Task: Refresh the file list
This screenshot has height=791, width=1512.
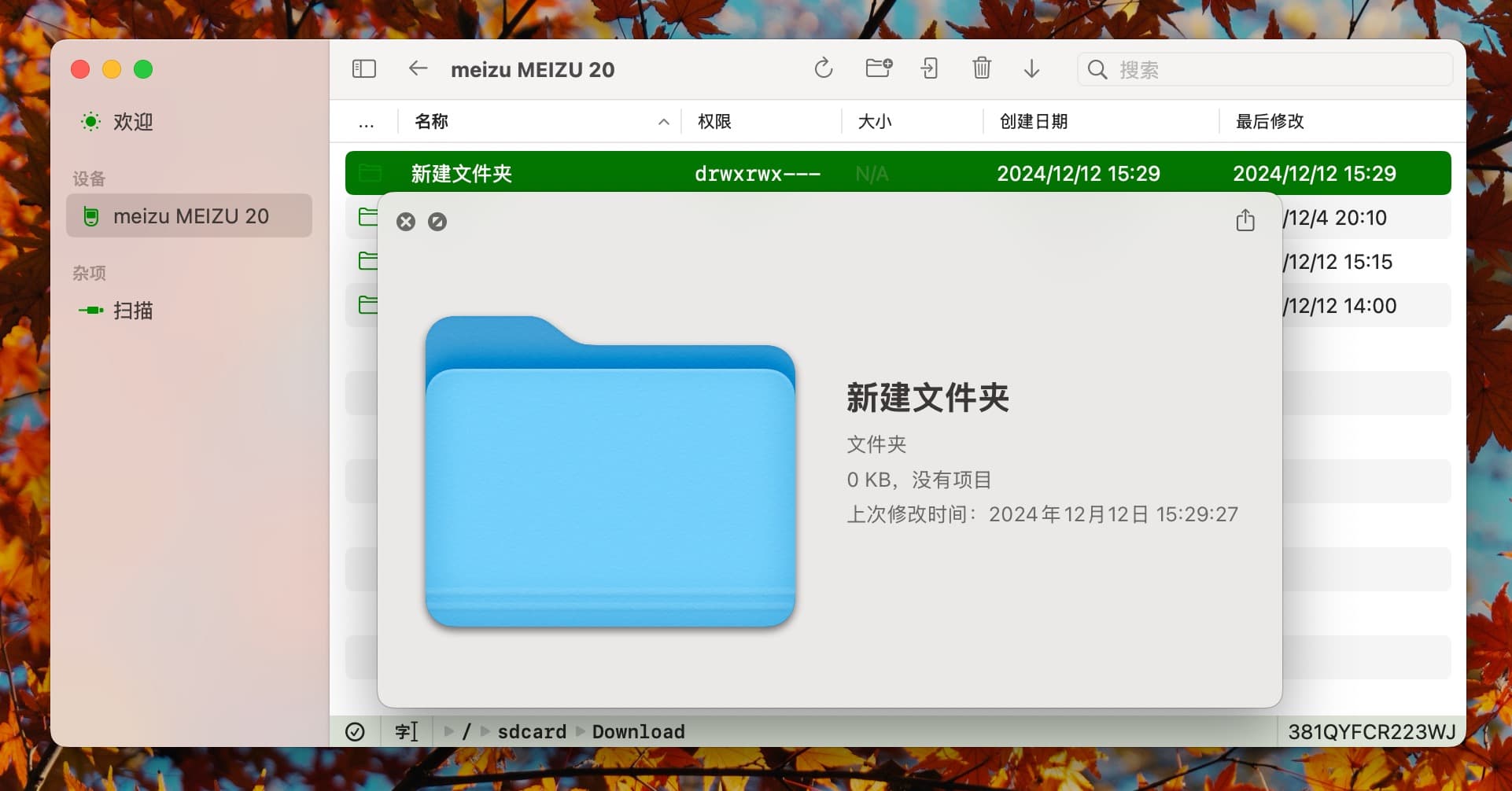Action: (x=823, y=69)
